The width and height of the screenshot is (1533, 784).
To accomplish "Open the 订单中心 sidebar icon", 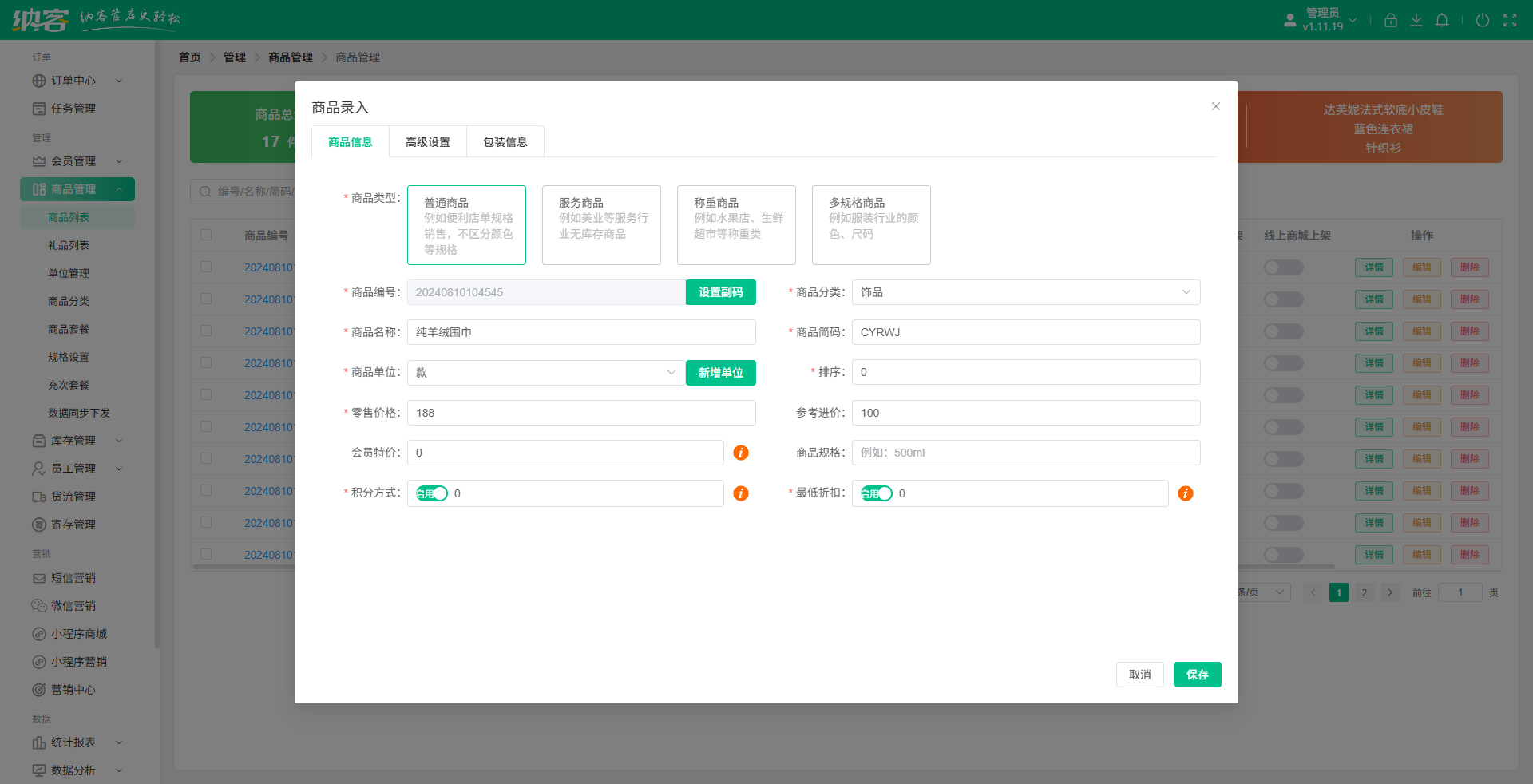I will point(39,81).
